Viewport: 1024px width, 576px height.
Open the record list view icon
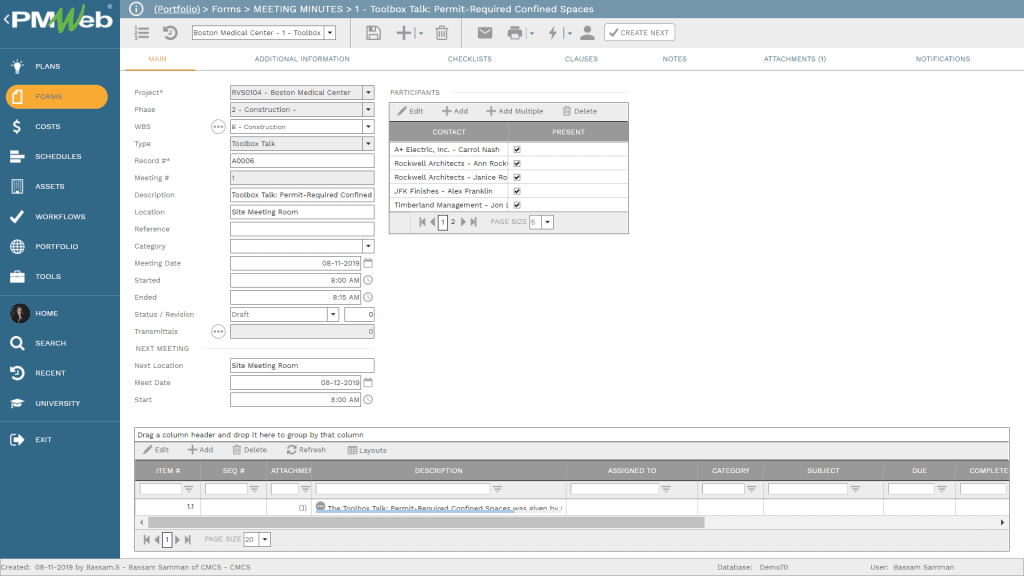coord(142,33)
